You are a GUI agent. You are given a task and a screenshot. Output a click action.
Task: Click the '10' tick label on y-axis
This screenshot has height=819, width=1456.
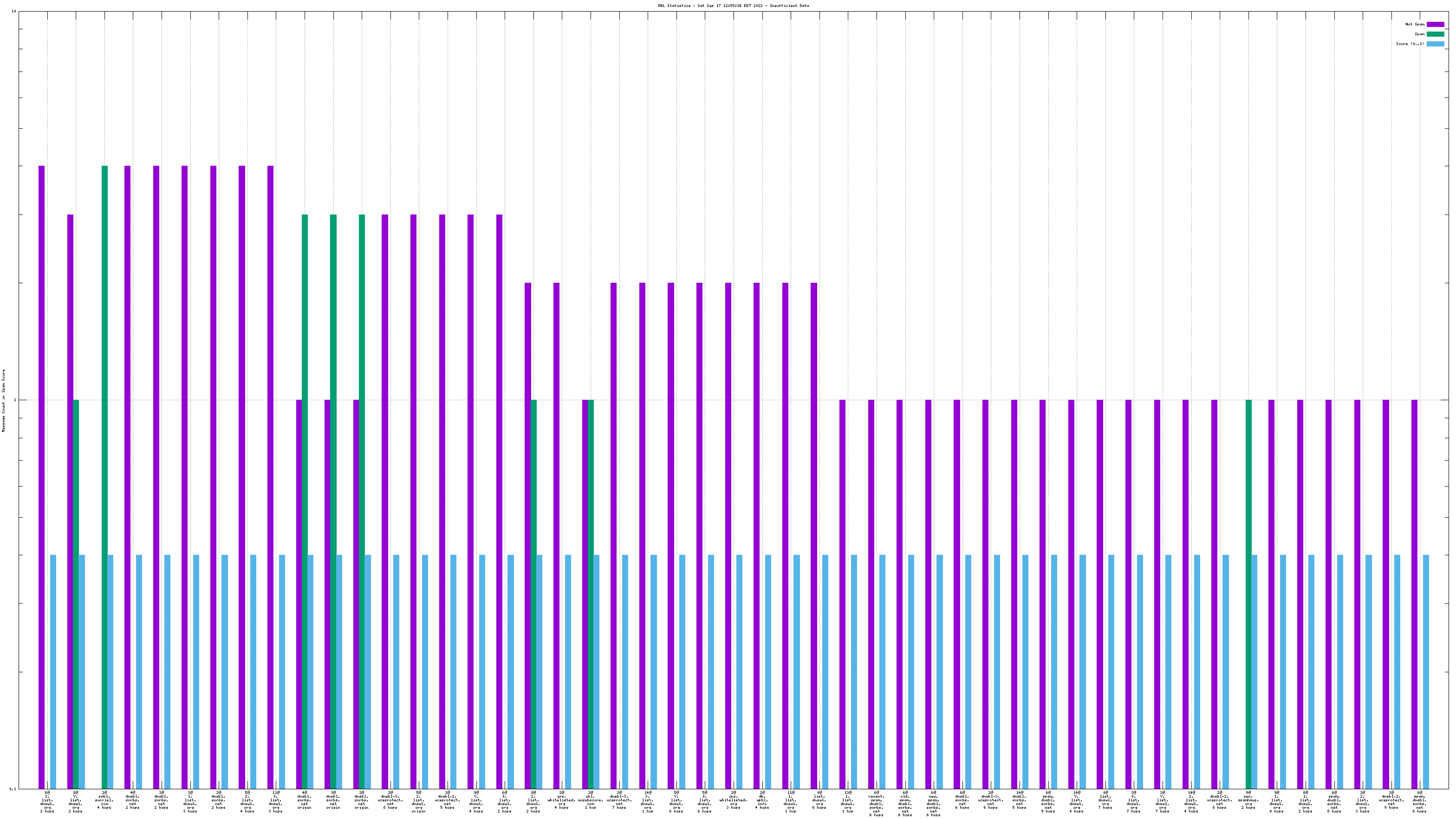[13, 11]
